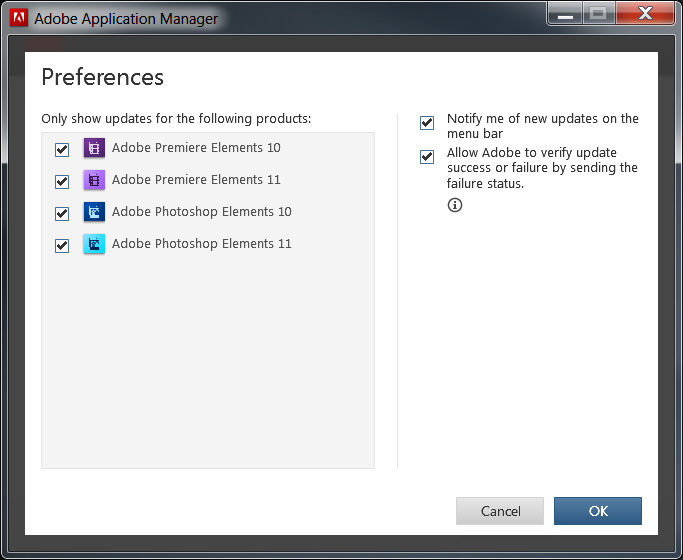
Task: Click the Adobe Premiere Elements 11 icon
Action: [x=94, y=180]
